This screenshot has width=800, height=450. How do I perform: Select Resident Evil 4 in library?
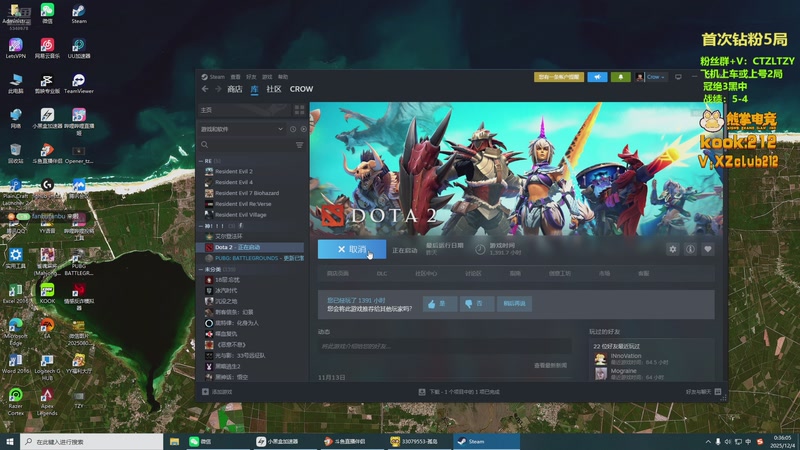coord(234,182)
